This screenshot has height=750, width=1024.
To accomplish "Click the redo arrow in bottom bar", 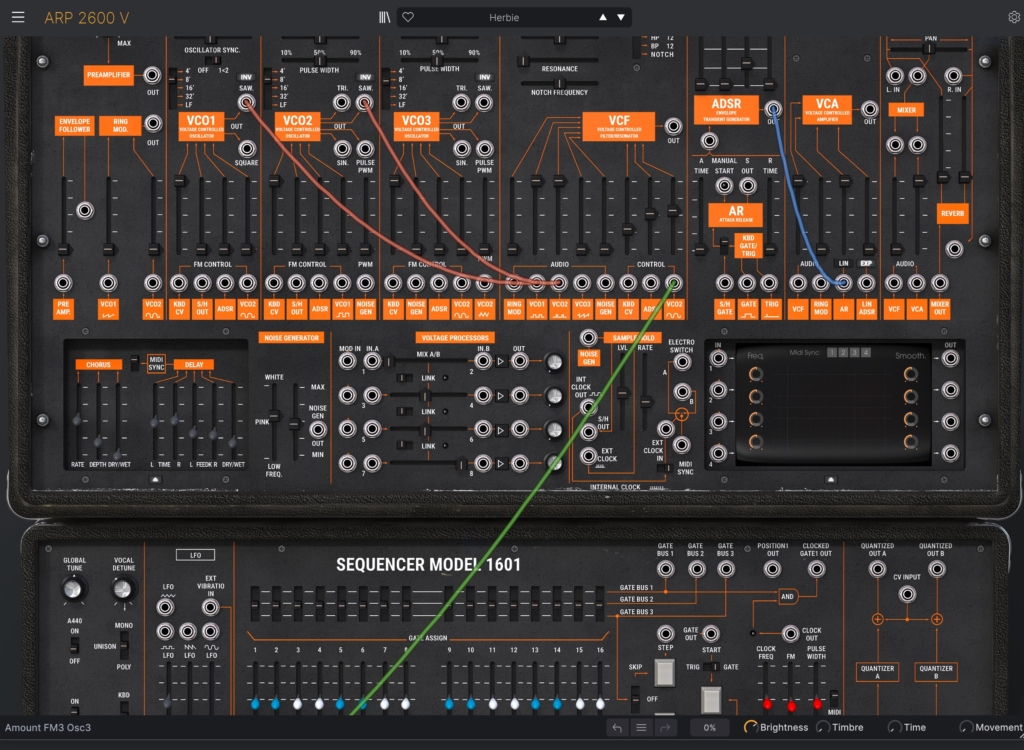I will [666, 728].
